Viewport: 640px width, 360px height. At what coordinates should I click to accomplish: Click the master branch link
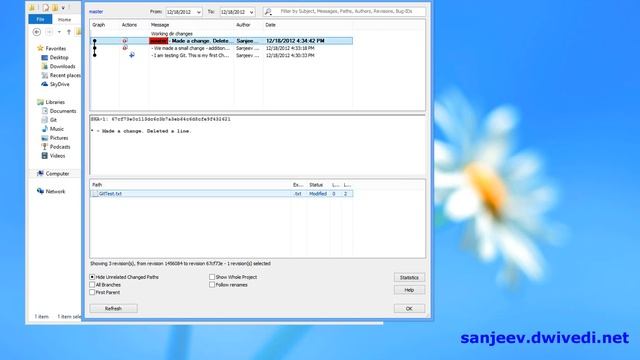tap(96, 12)
